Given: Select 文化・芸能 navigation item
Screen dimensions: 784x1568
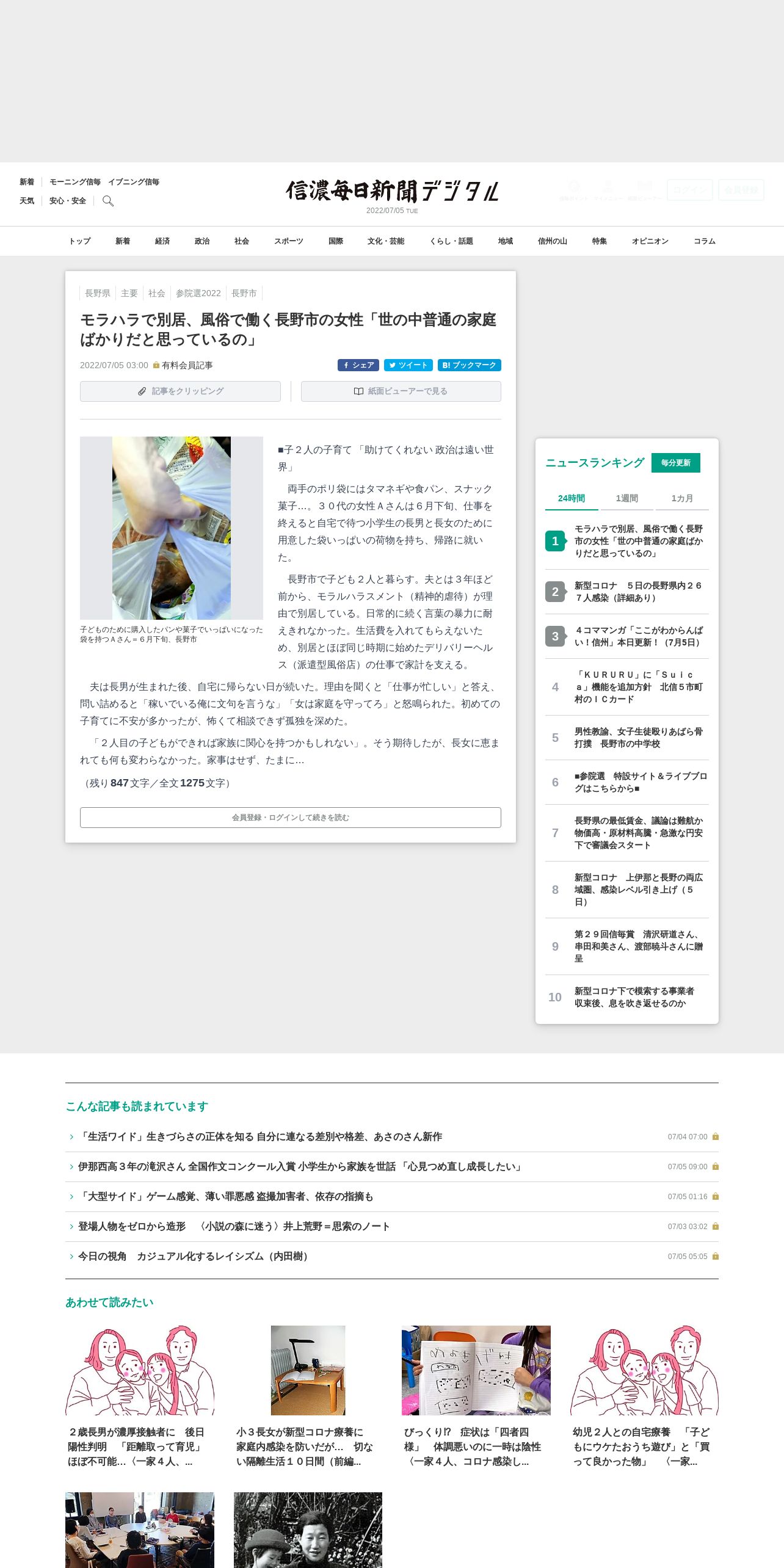Looking at the screenshot, I should tap(386, 241).
